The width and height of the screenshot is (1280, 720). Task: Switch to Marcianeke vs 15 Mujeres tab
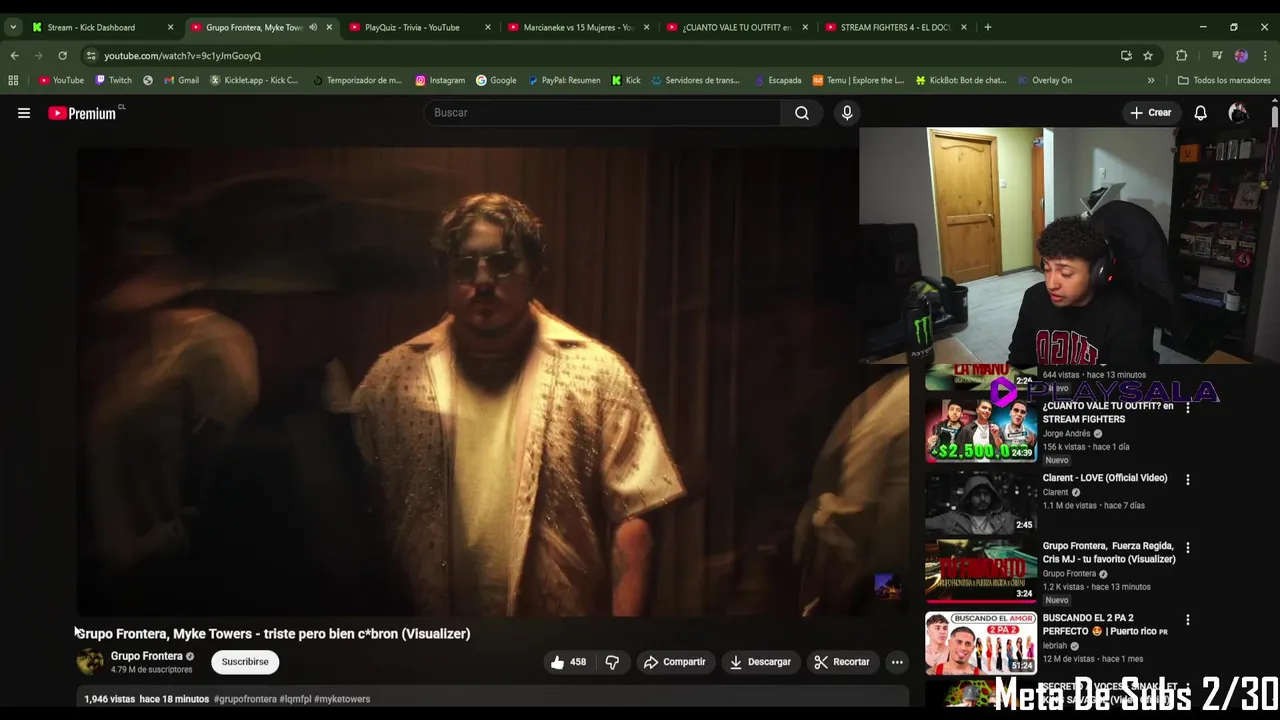pos(578,27)
